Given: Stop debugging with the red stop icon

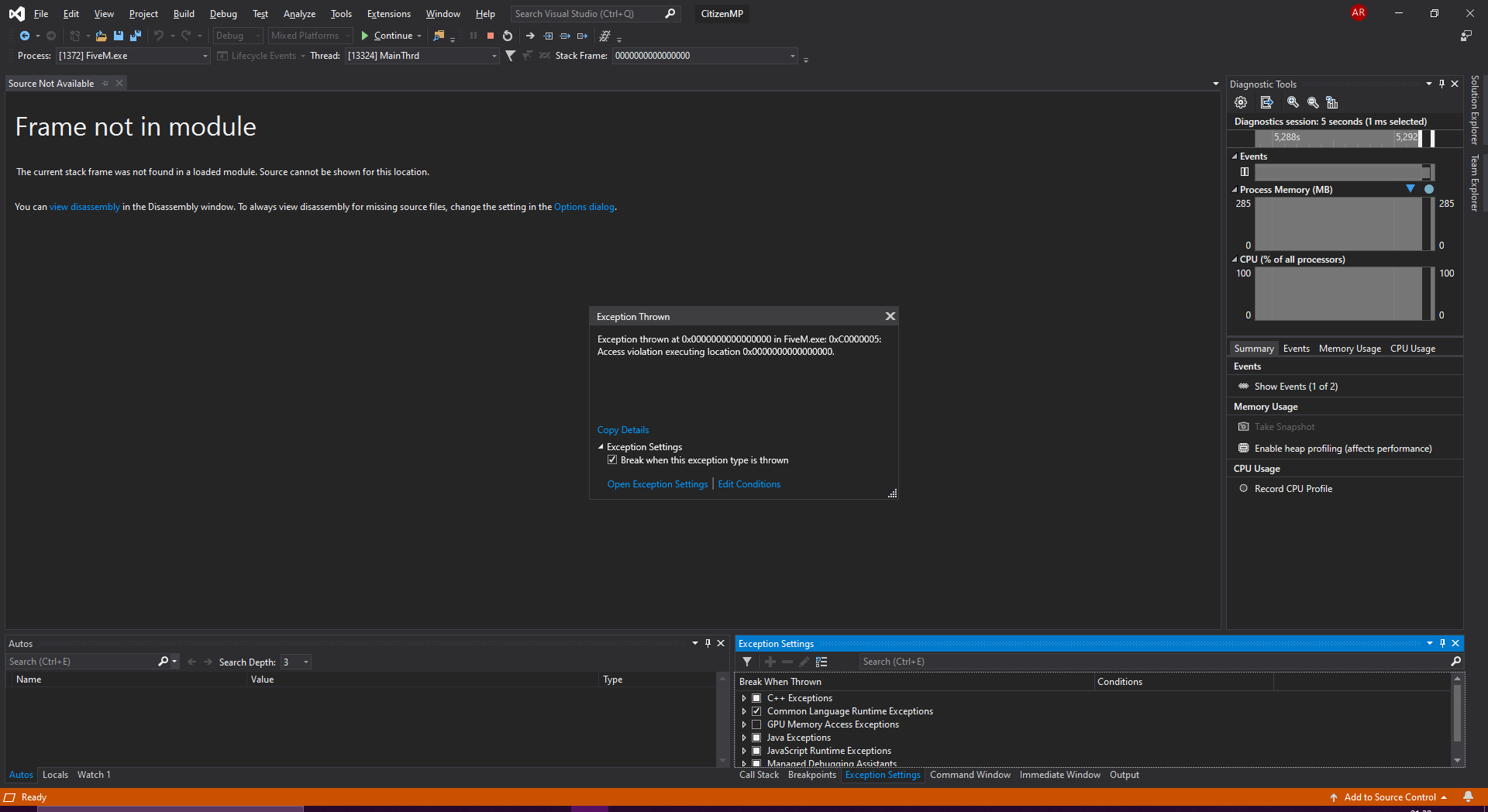Looking at the screenshot, I should [490, 36].
